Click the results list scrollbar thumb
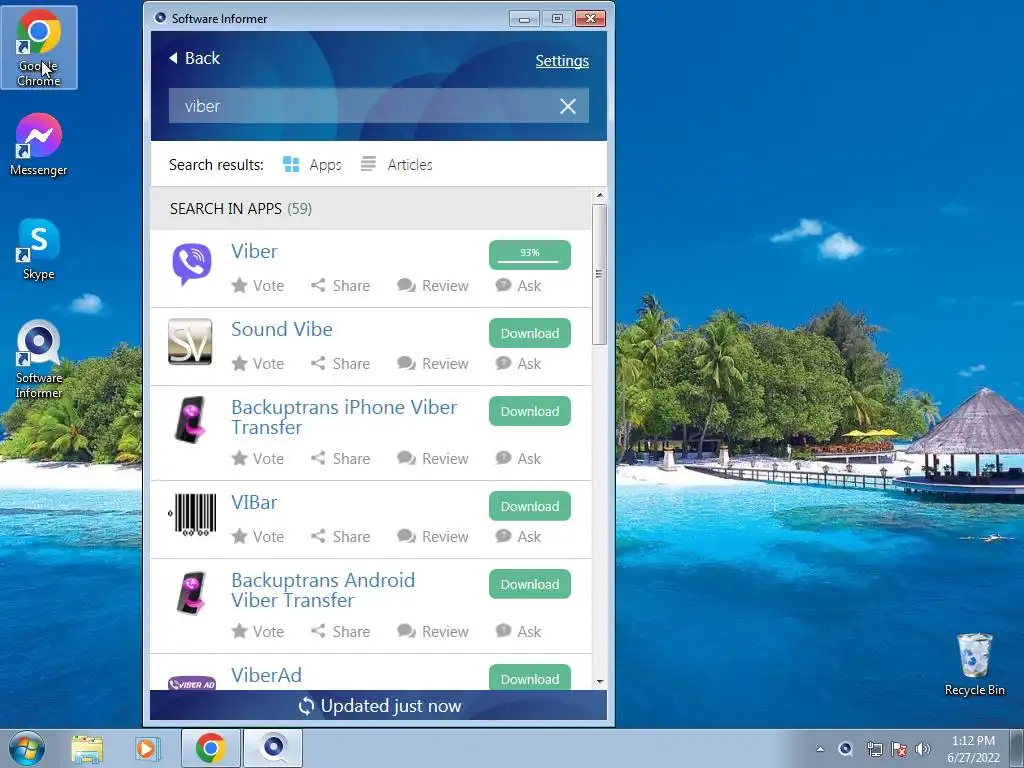The width and height of the screenshot is (1024, 768). coord(599,274)
